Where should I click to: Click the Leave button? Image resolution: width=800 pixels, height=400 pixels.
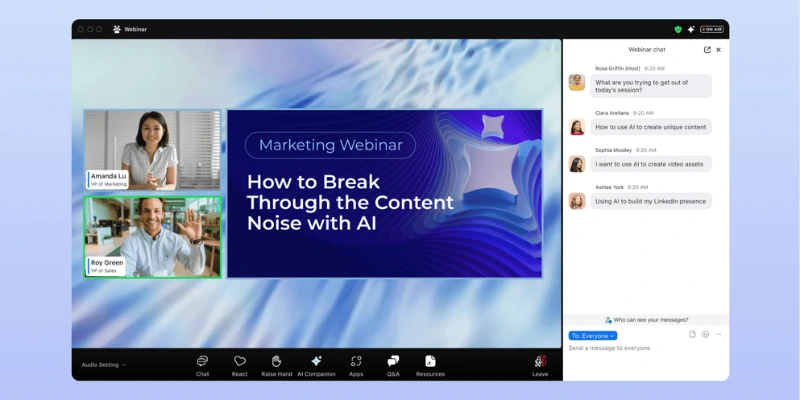pyautogui.click(x=540, y=364)
